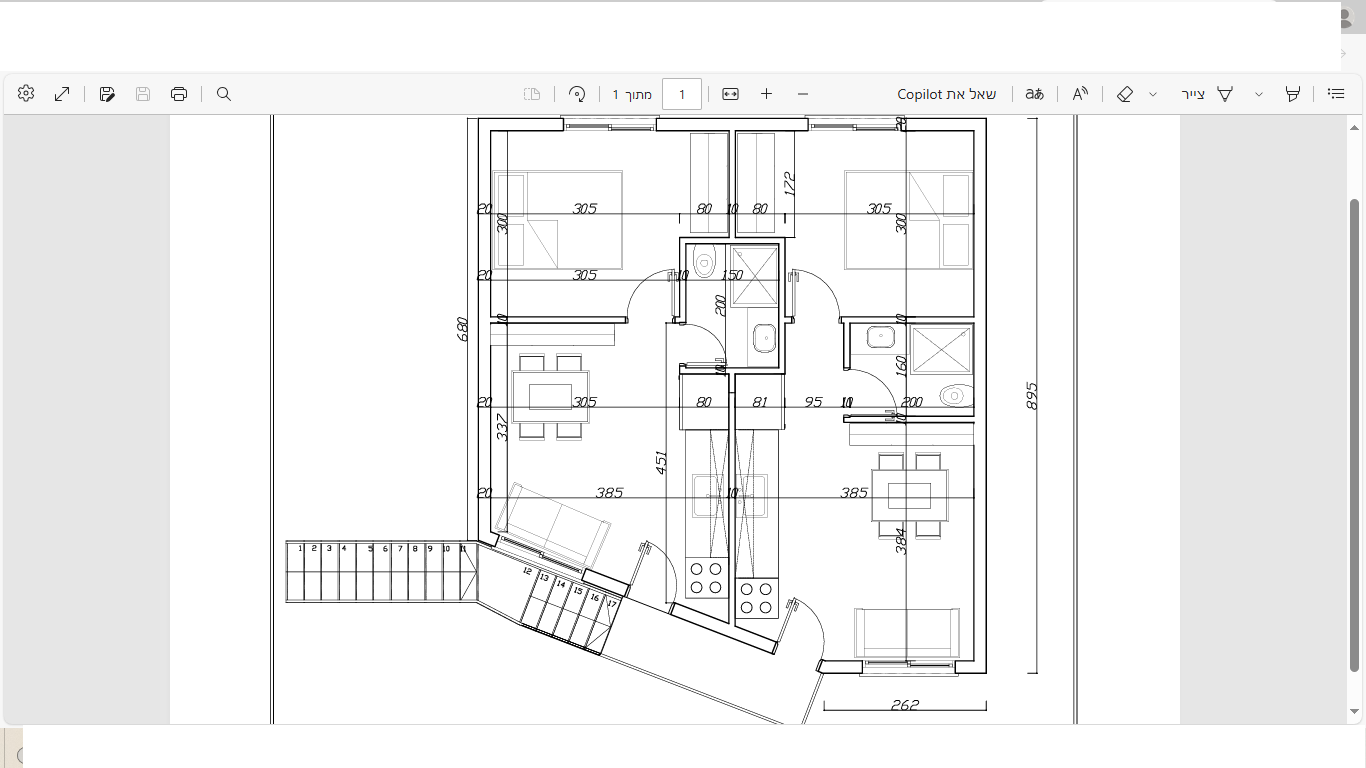Click the '895' dimension label on the plan
The height and width of the screenshot is (768, 1366).
(x=1033, y=395)
